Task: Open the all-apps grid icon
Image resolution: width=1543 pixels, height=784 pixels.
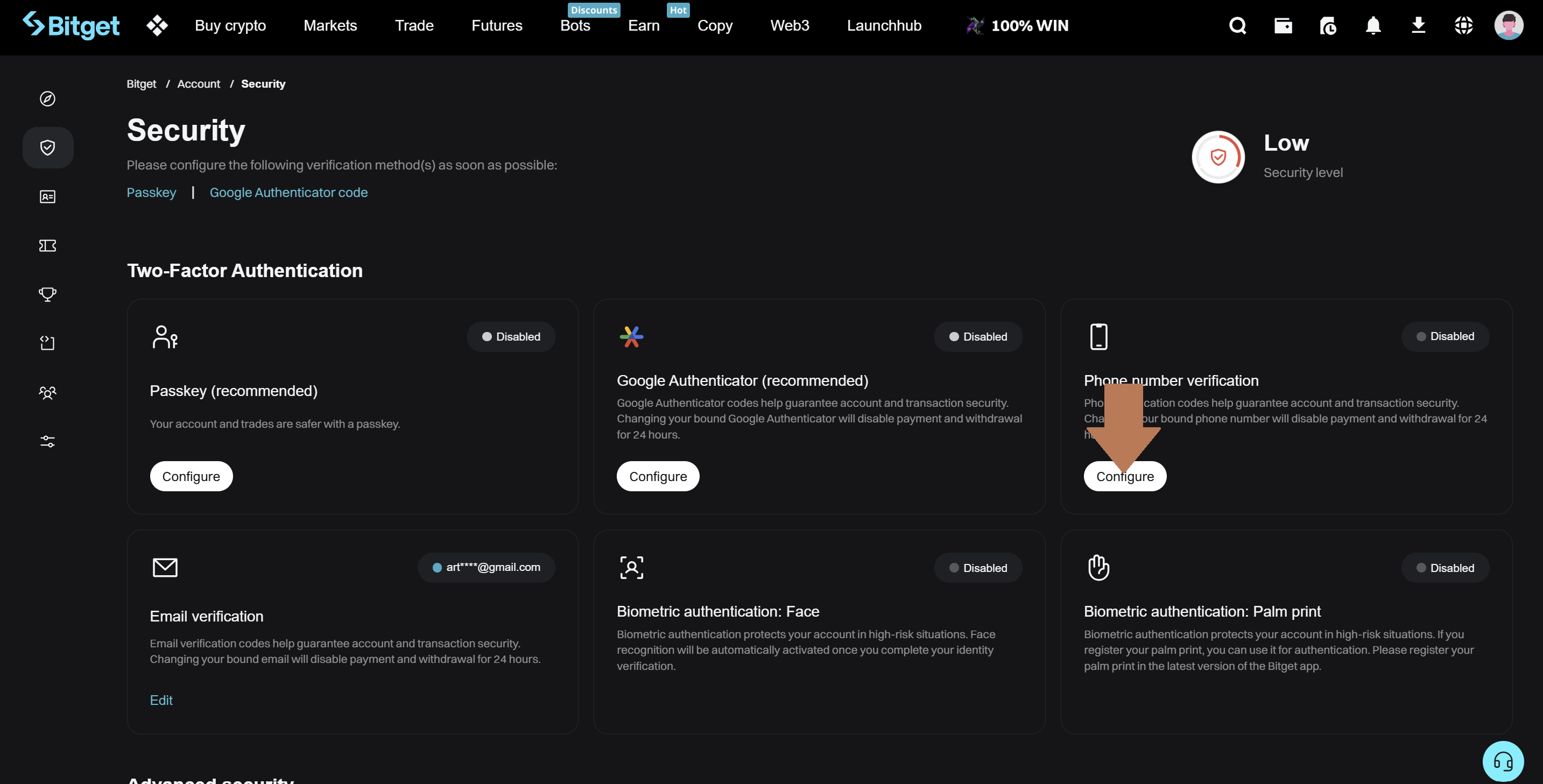Action: click(157, 26)
